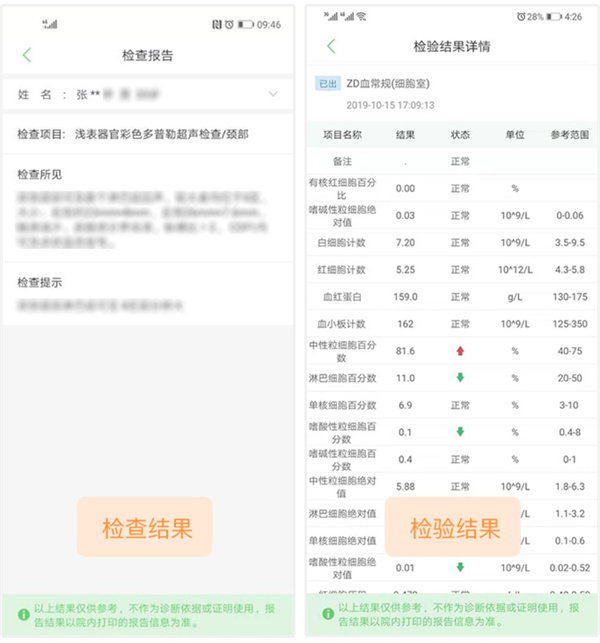Tap the 检查项目 value 浅表器官彩色多普勒超声检查/颈部
600x643 pixels.
[162, 134]
